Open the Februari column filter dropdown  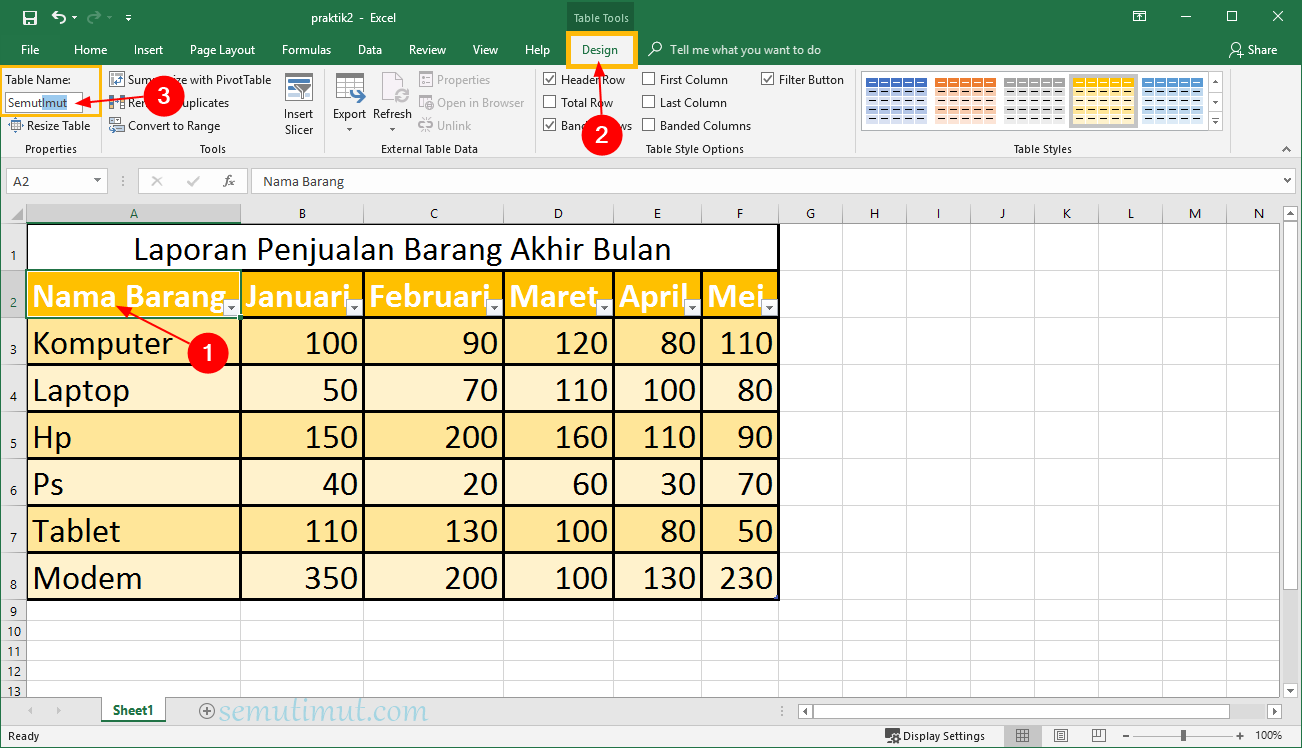click(x=494, y=308)
